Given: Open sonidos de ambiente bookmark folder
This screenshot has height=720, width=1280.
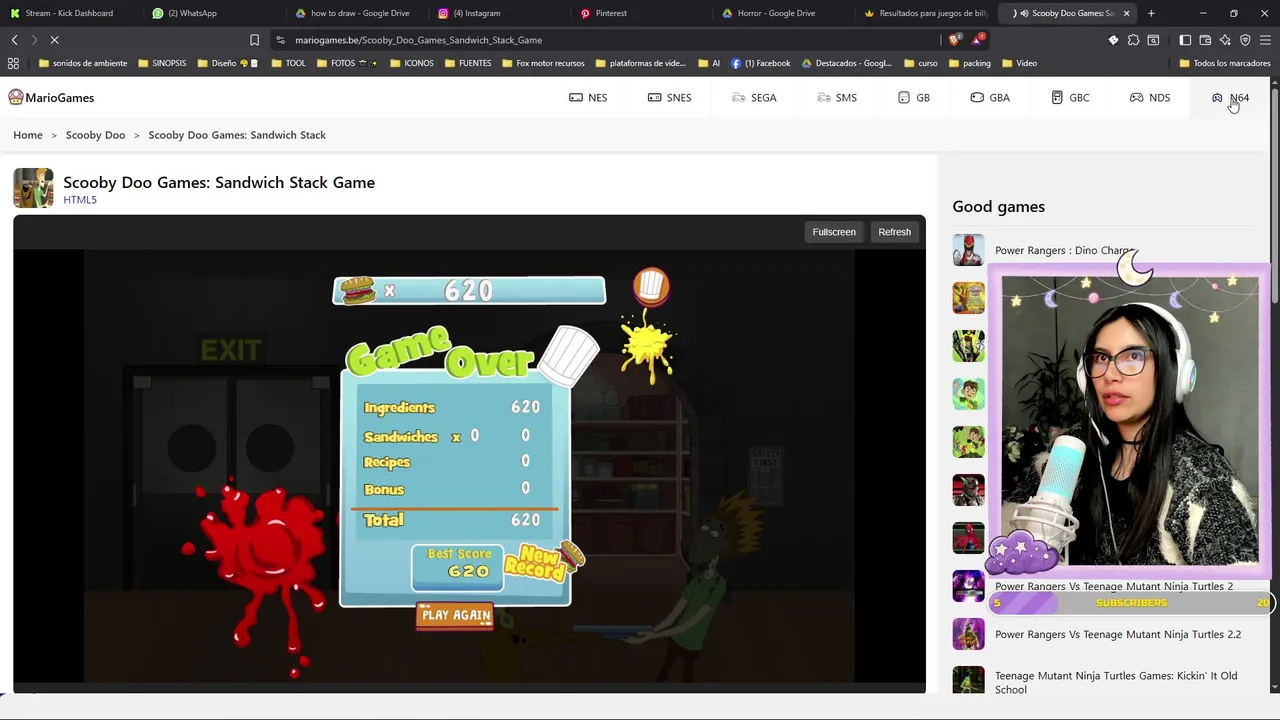Looking at the screenshot, I should click(x=82, y=63).
